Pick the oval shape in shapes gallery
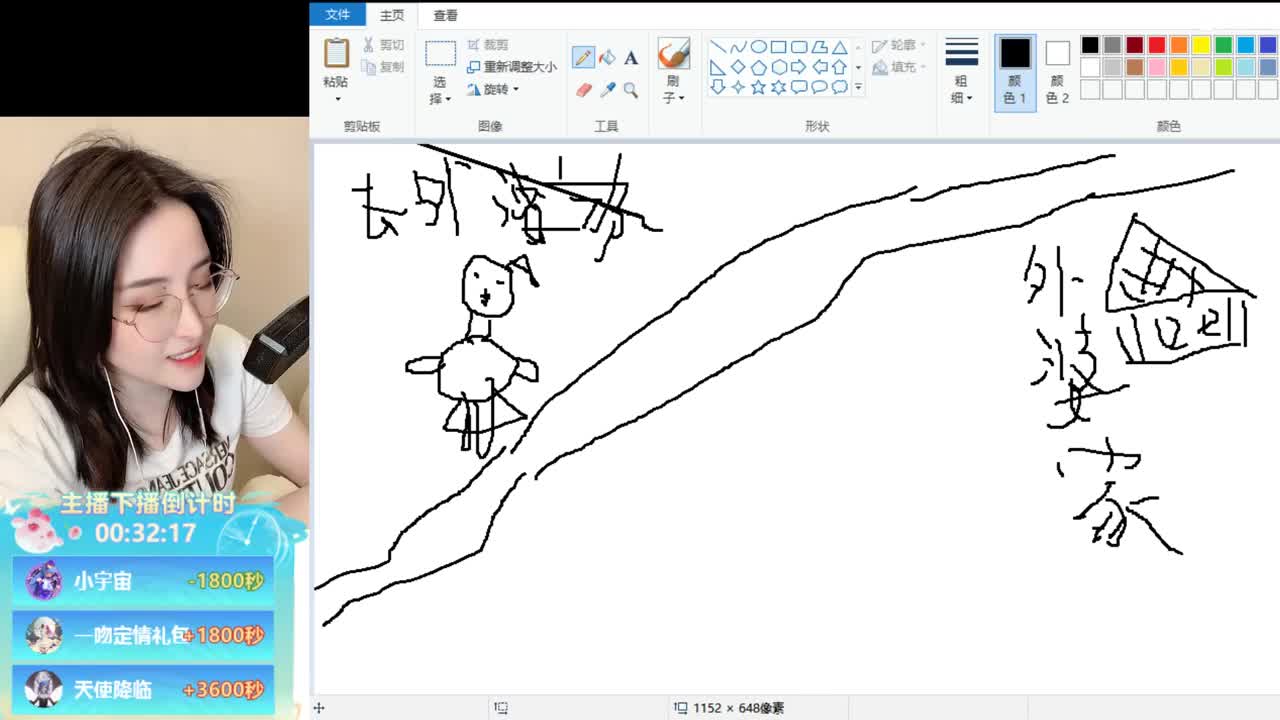This screenshot has width=1280, height=720. point(758,47)
